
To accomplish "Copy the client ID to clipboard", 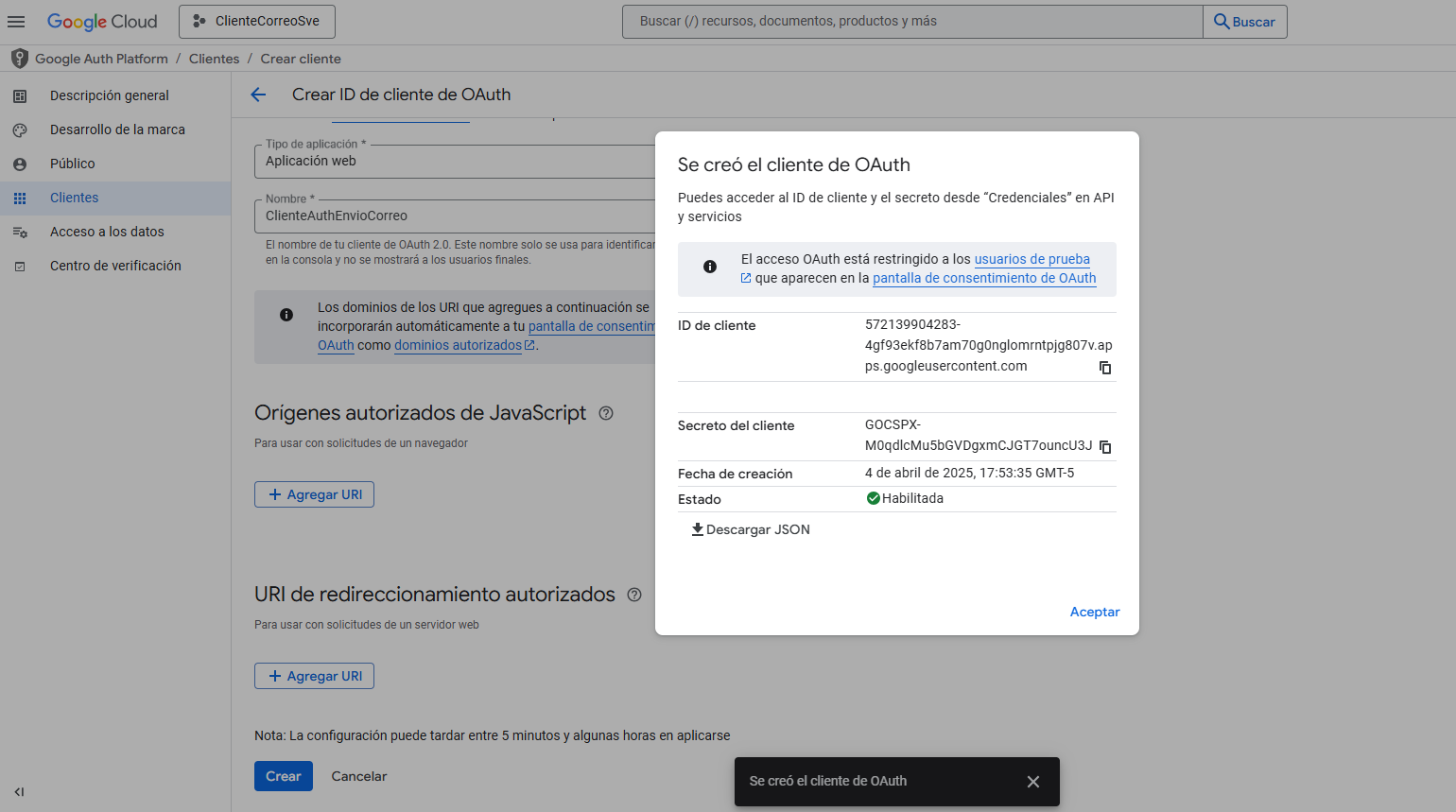I will click(1104, 368).
